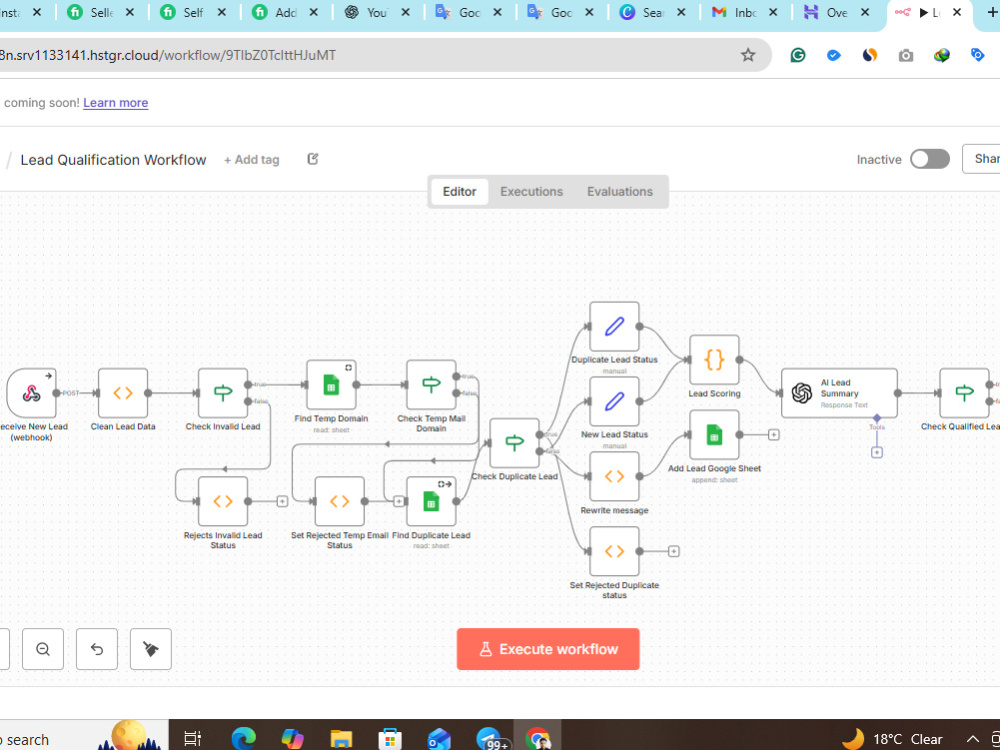The width and height of the screenshot is (1000, 750).
Task: Close the Add browser tab
Action: point(313,12)
